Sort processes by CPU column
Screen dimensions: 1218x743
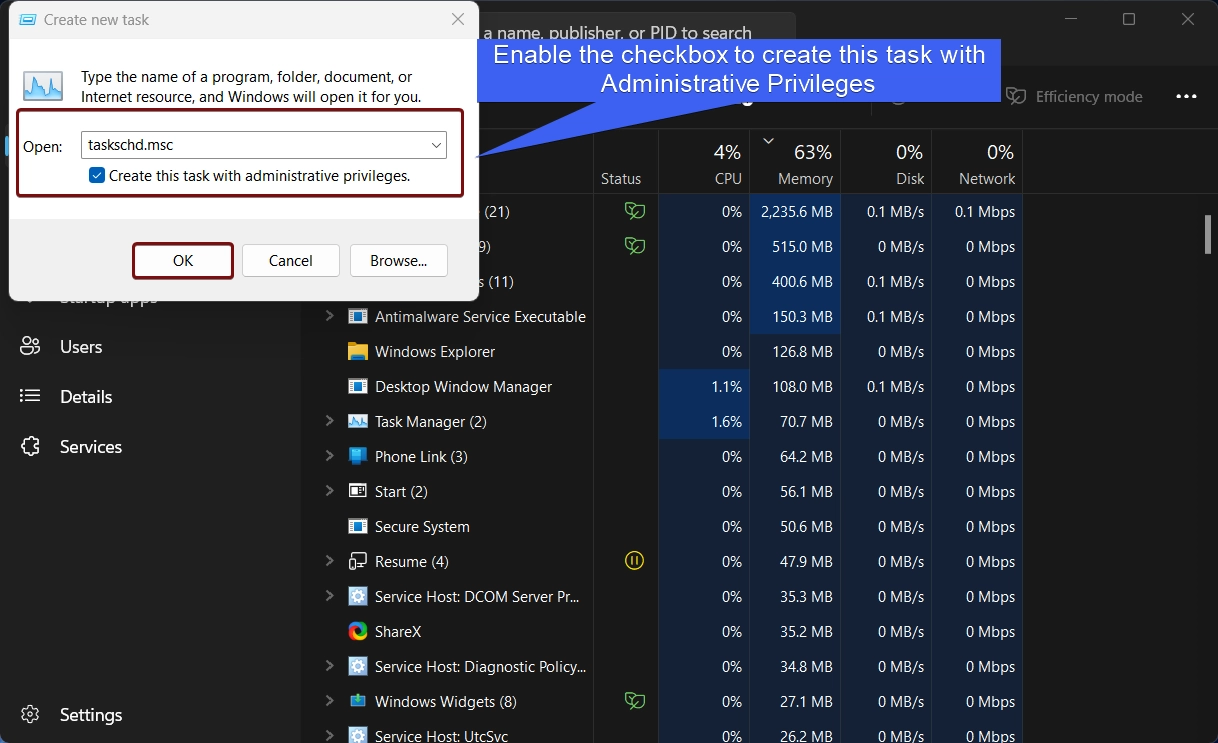(x=704, y=162)
